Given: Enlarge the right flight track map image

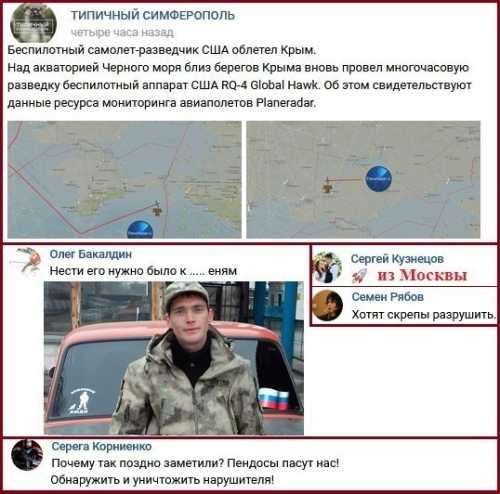Looking at the screenshot, I should click(363, 180).
